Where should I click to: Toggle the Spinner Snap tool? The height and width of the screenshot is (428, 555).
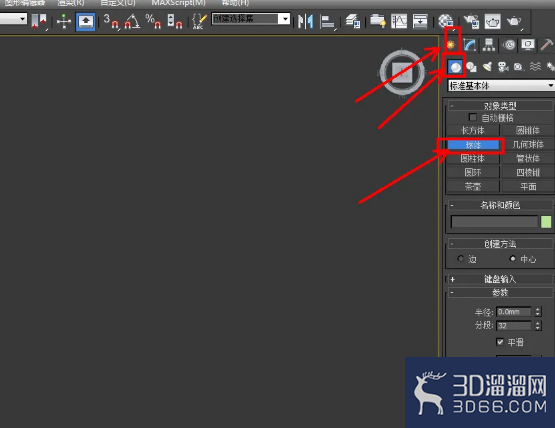[174, 21]
